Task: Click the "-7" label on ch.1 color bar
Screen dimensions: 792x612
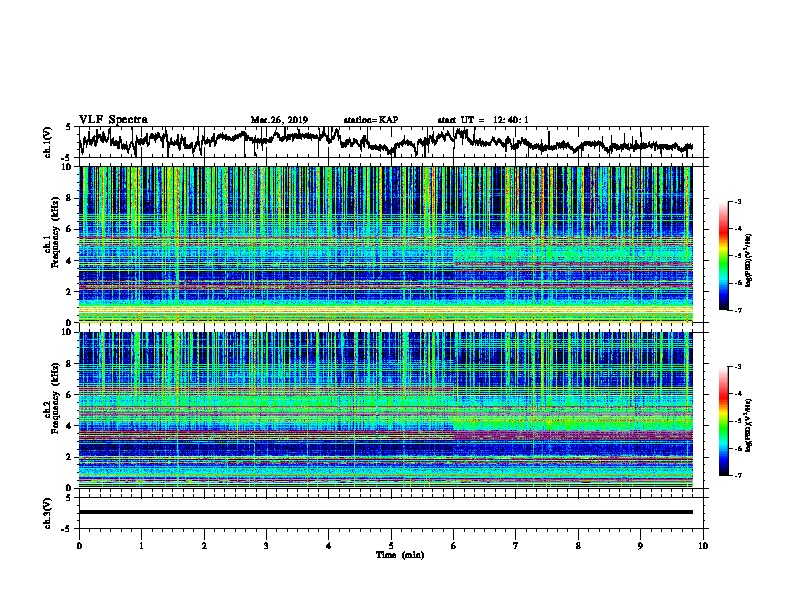Action: click(738, 310)
